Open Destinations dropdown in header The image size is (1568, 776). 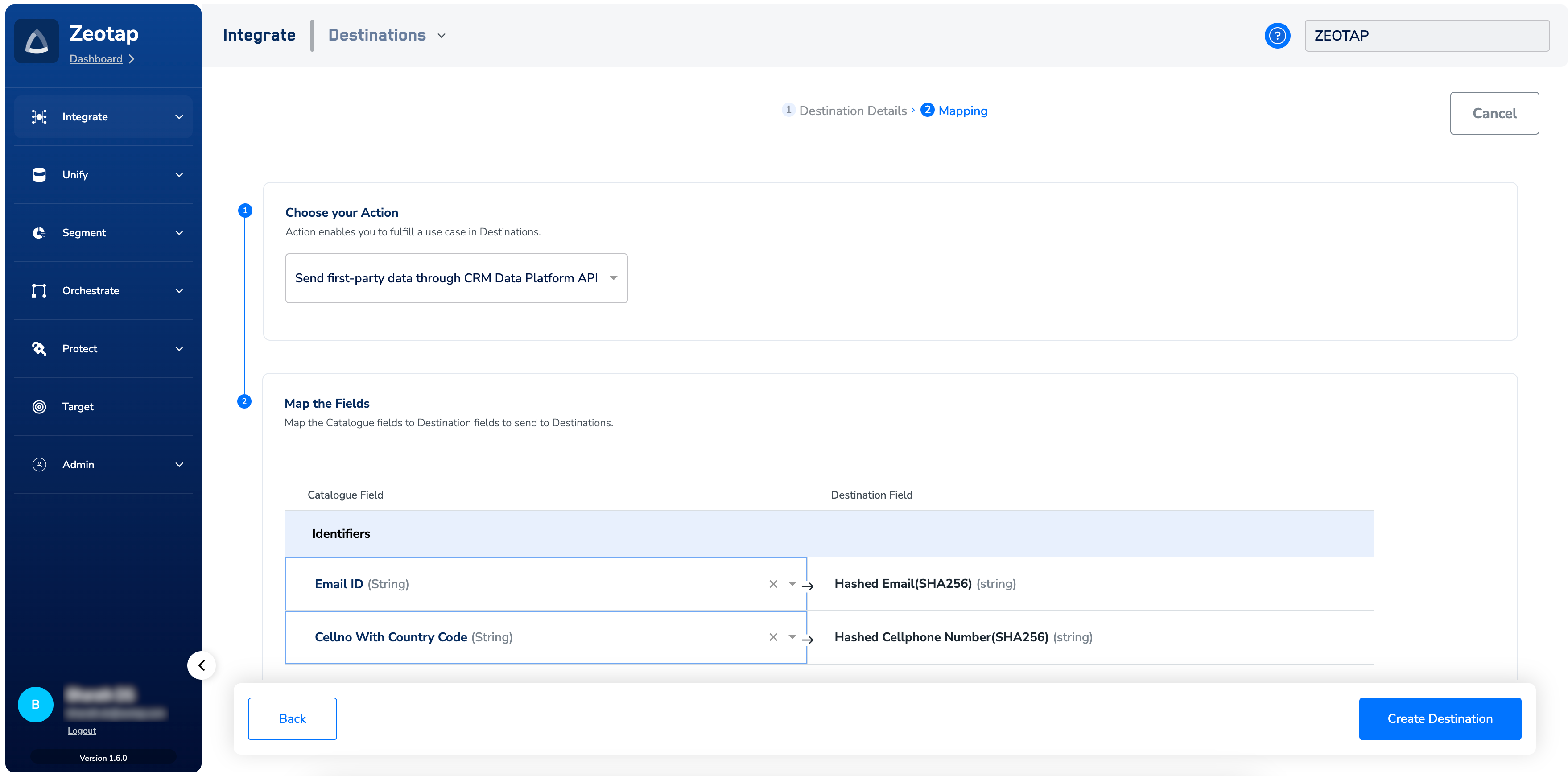tap(442, 35)
